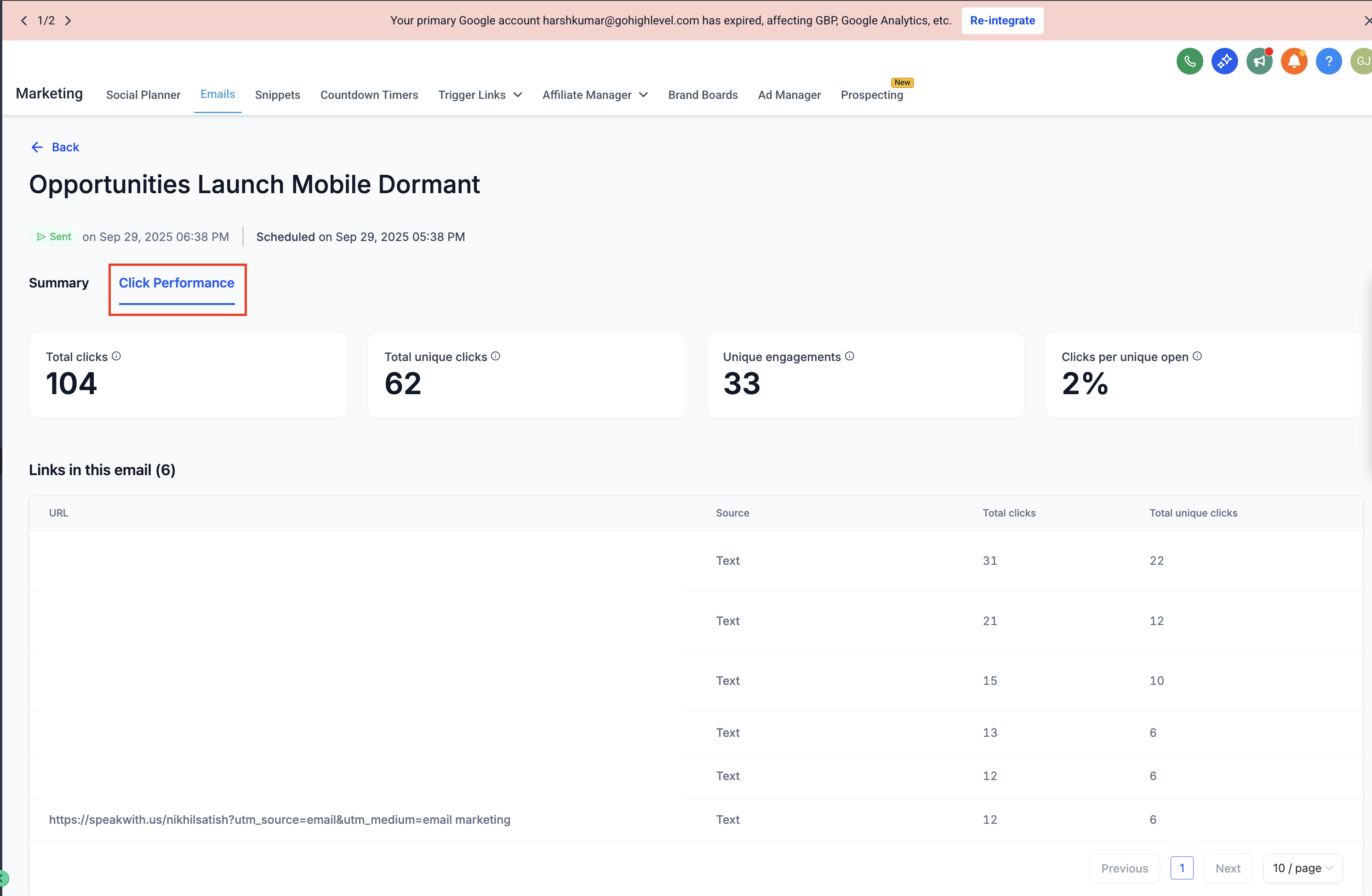
Task: Go to previous banner notification arrow
Action: tap(23, 21)
